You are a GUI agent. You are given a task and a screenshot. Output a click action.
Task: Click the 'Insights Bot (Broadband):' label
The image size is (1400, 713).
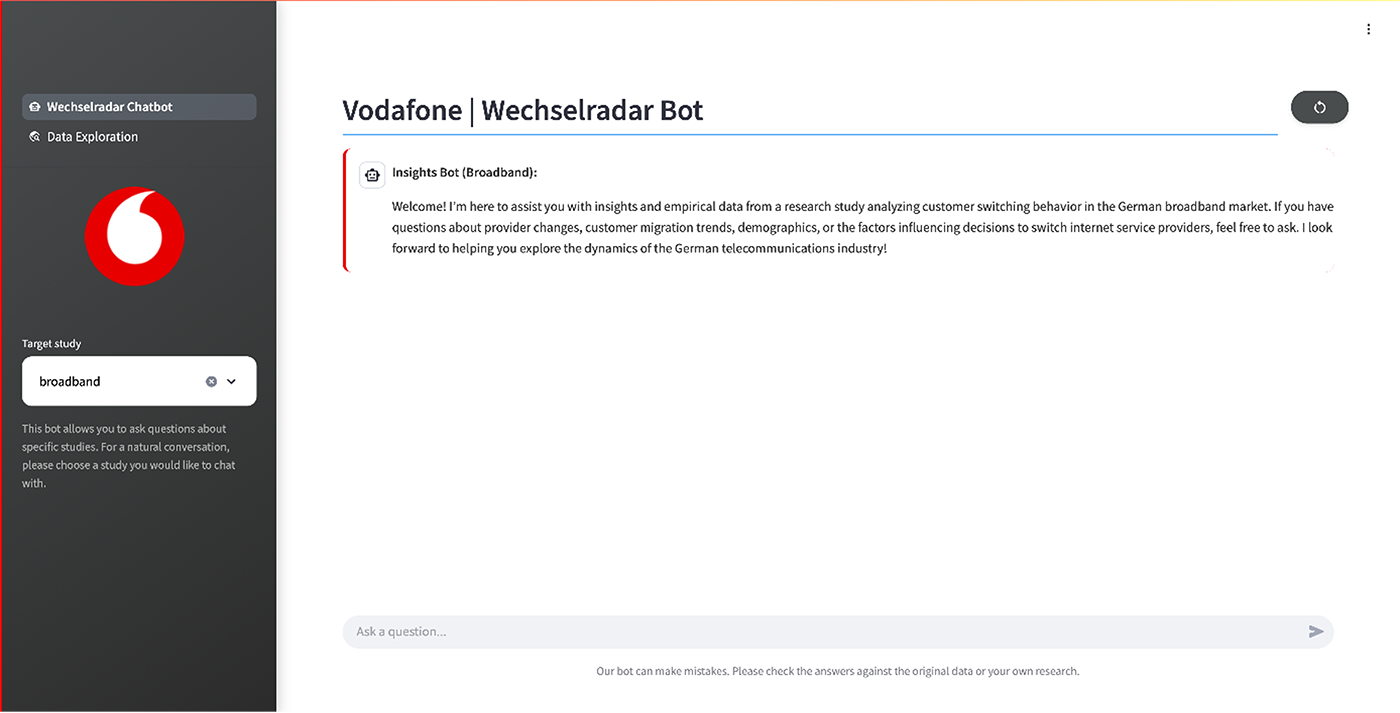(x=465, y=172)
